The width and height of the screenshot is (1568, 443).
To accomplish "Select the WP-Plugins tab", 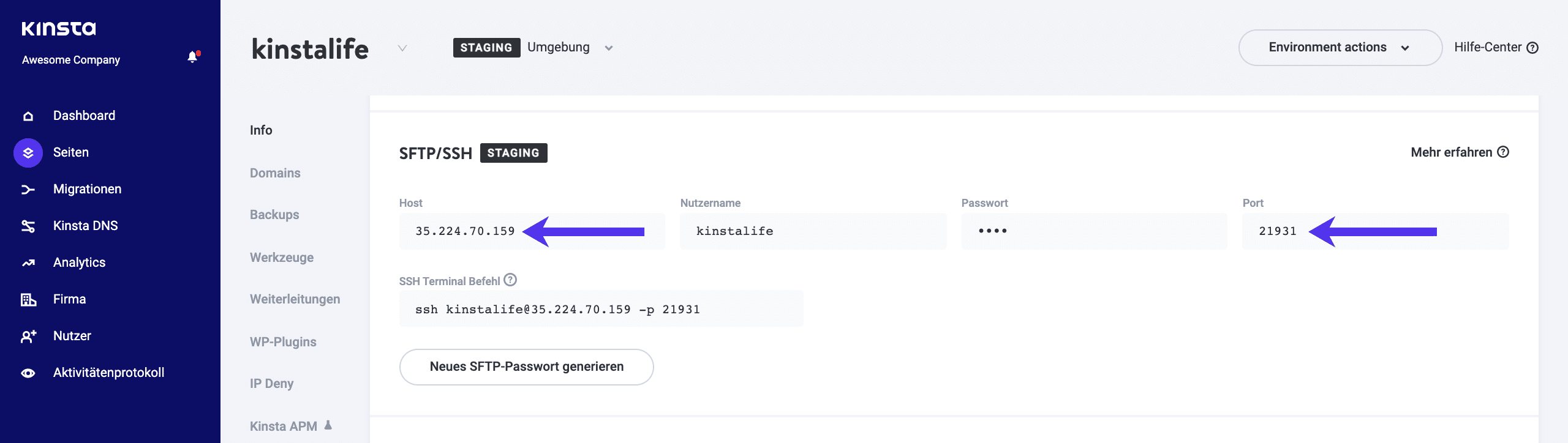I will pos(283,342).
